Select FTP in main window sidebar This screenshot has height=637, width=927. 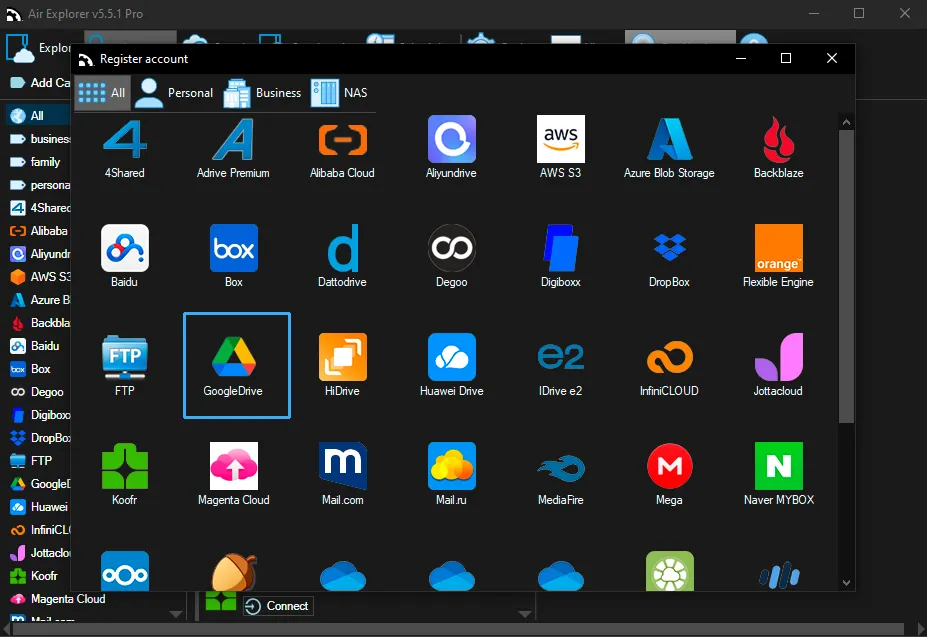[31, 461]
